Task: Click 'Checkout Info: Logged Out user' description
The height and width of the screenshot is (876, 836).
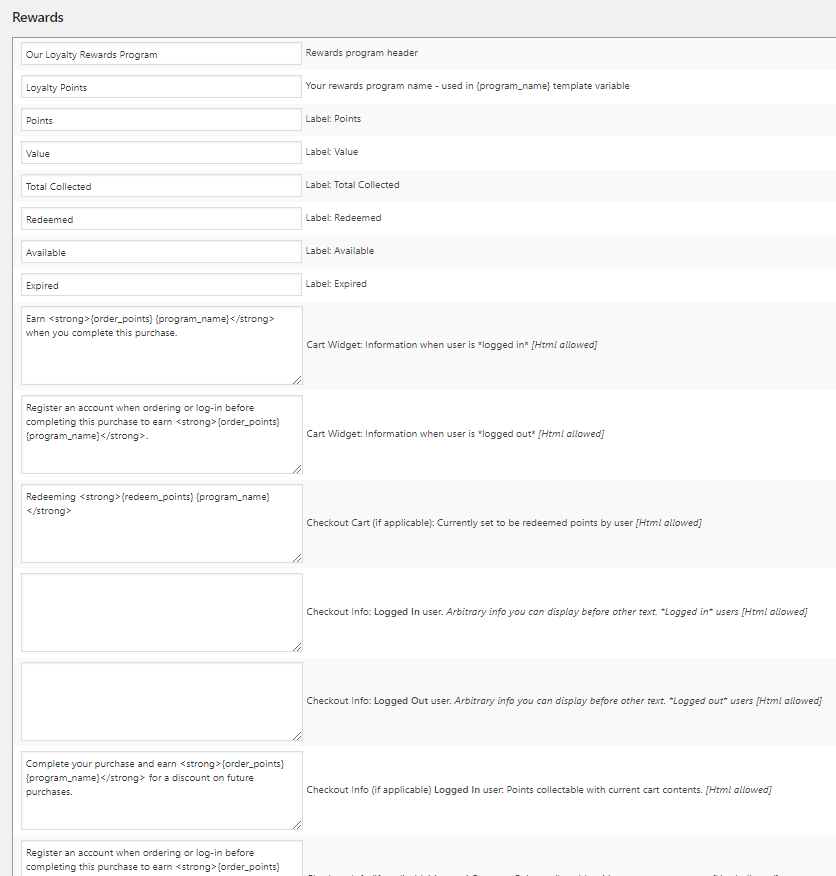Action: pos(564,701)
